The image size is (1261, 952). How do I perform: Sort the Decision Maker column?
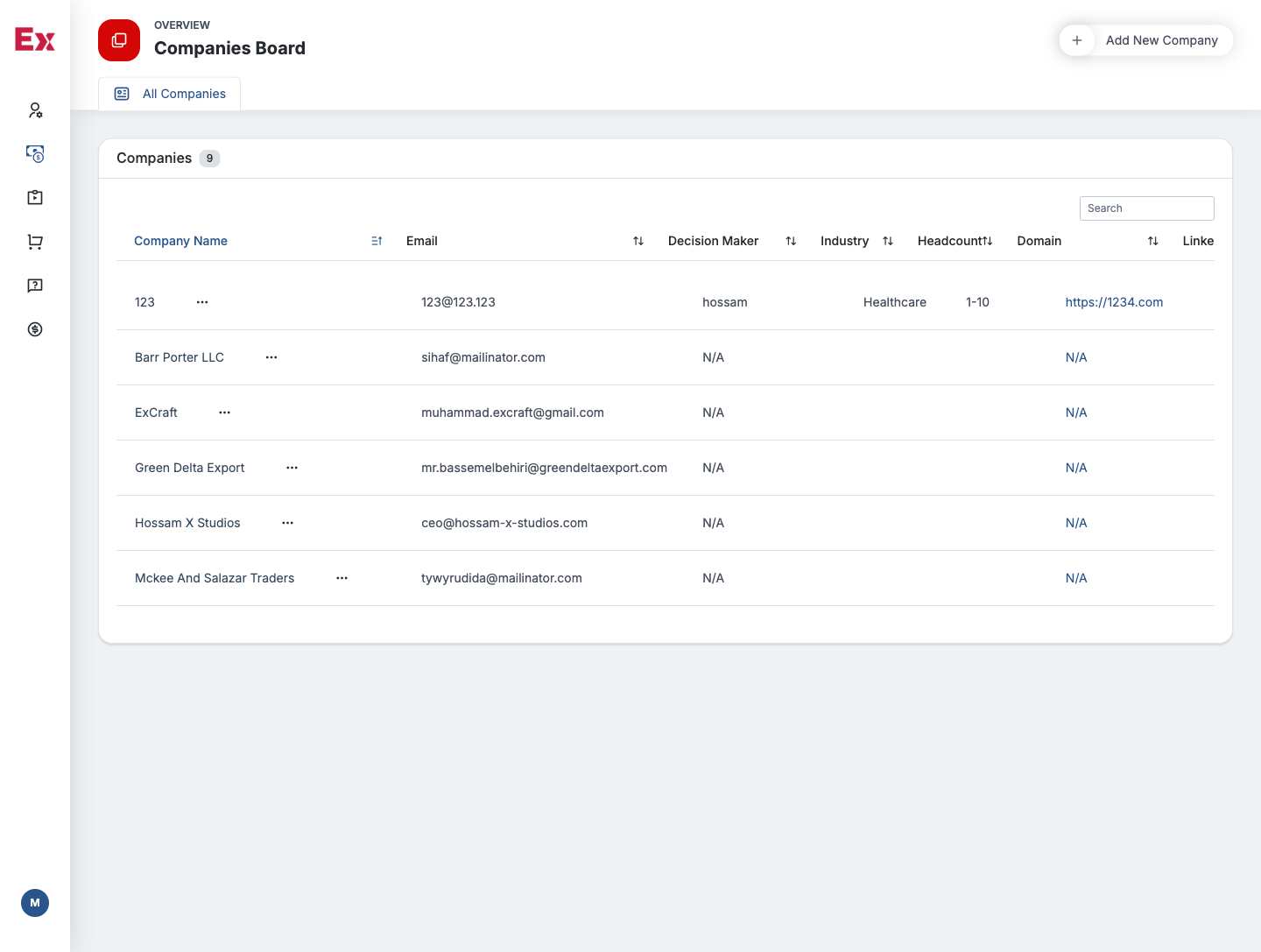[x=791, y=241]
